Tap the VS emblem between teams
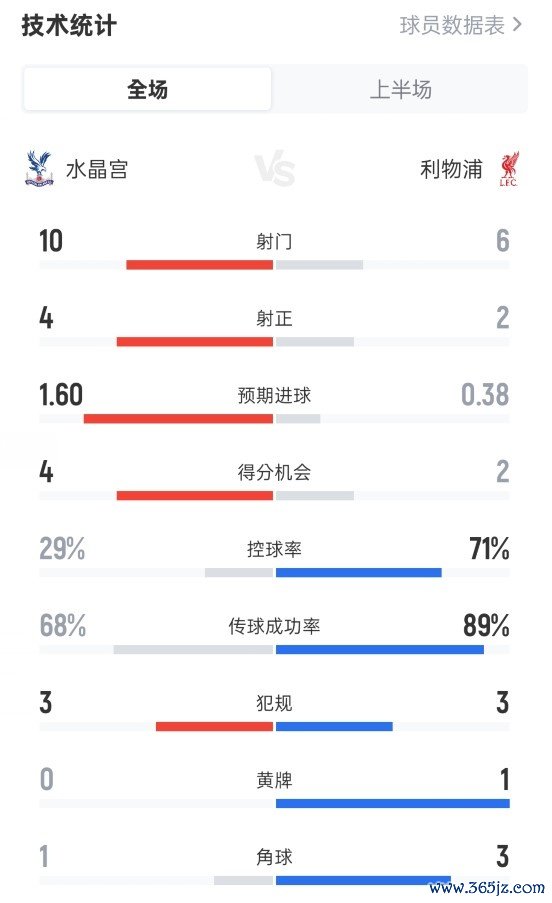Screen dimensions: 552x903 (x=275, y=168)
